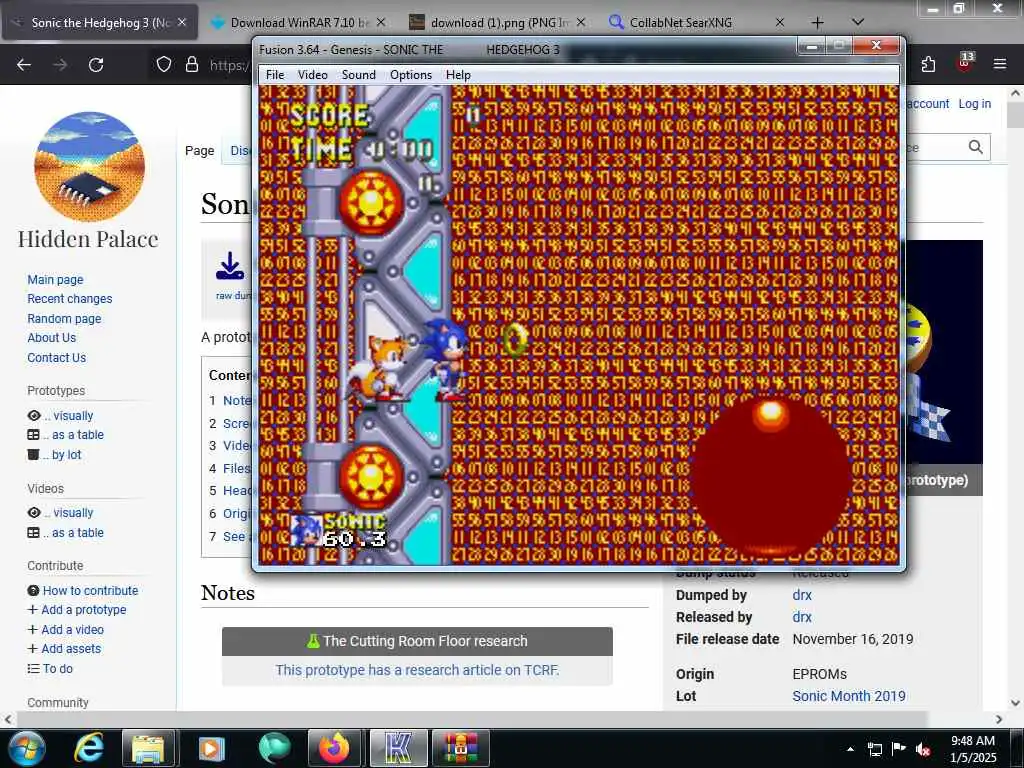Open the taskbar clock showing 9:48 AM
This screenshot has width=1024, height=768.
click(973, 749)
